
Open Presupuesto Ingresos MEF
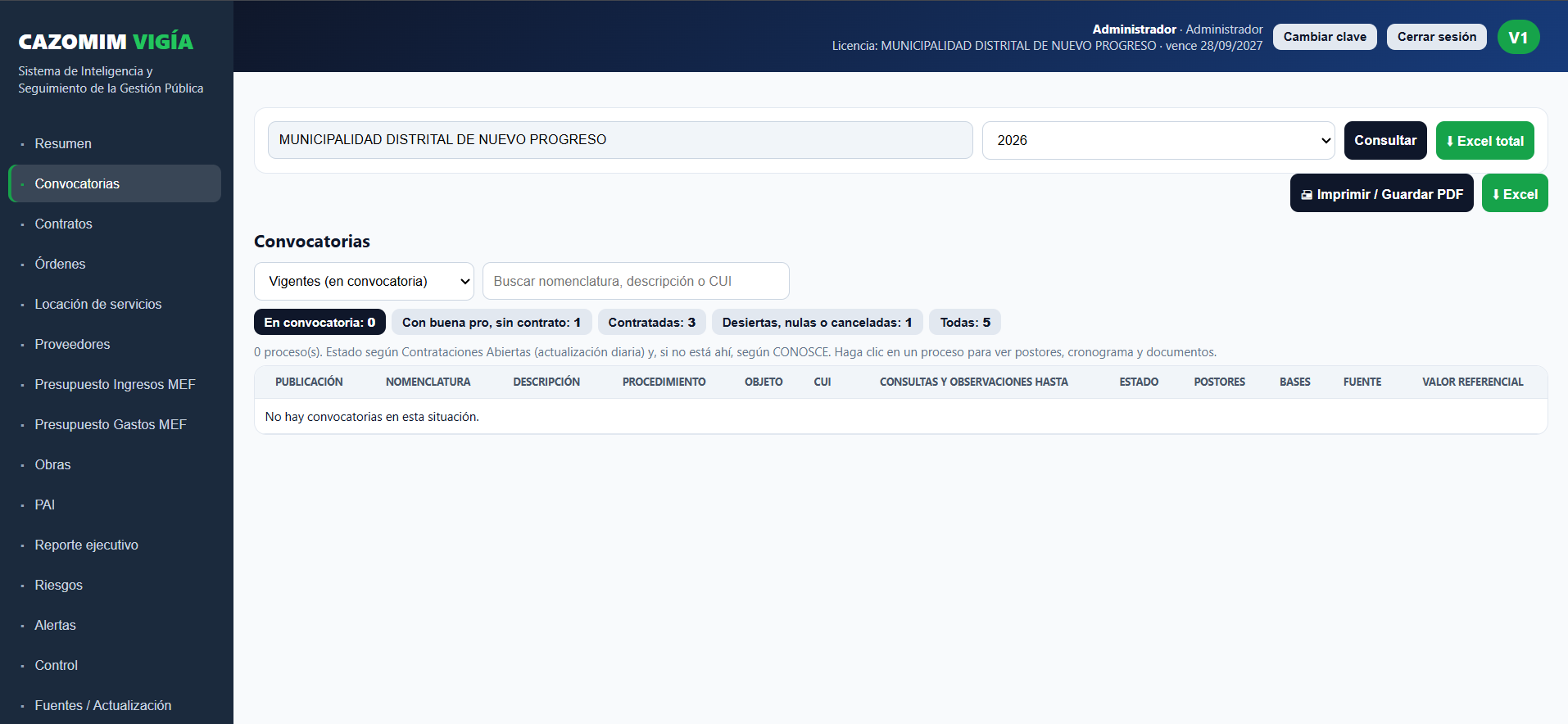pyautogui.click(x=115, y=384)
